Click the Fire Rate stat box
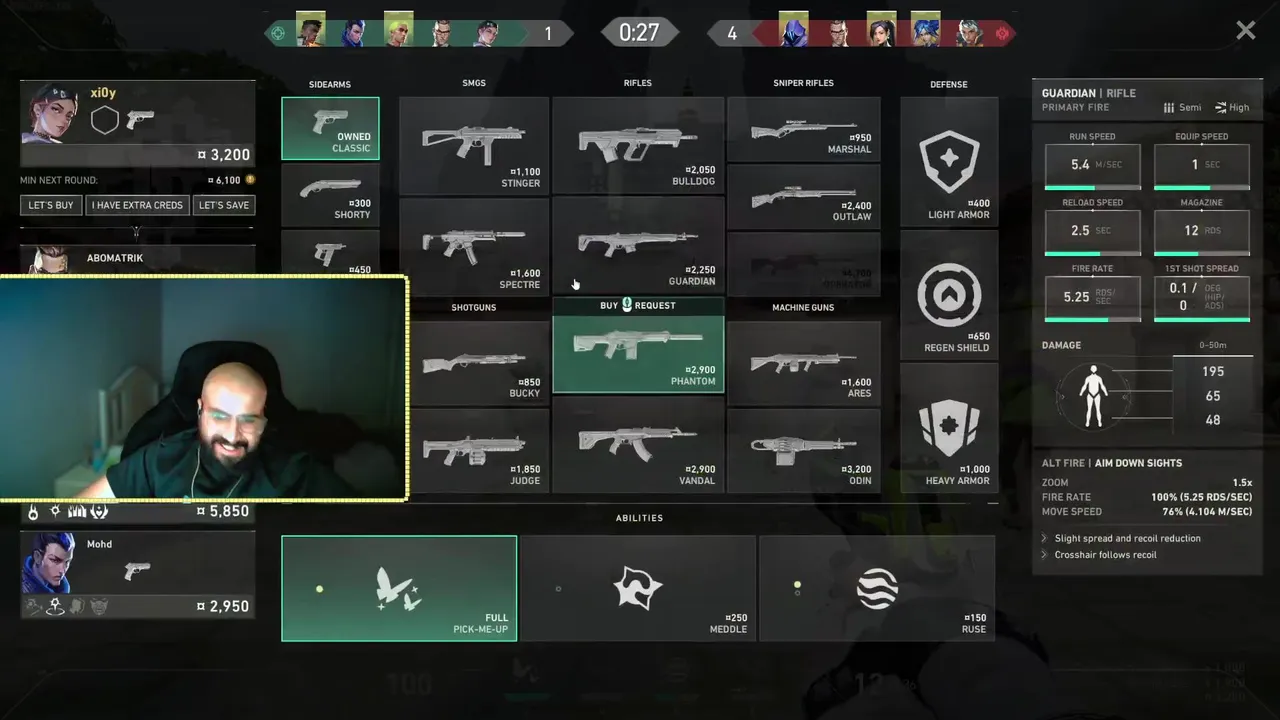The height and width of the screenshot is (720, 1280). pyautogui.click(x=1092, y=299)
